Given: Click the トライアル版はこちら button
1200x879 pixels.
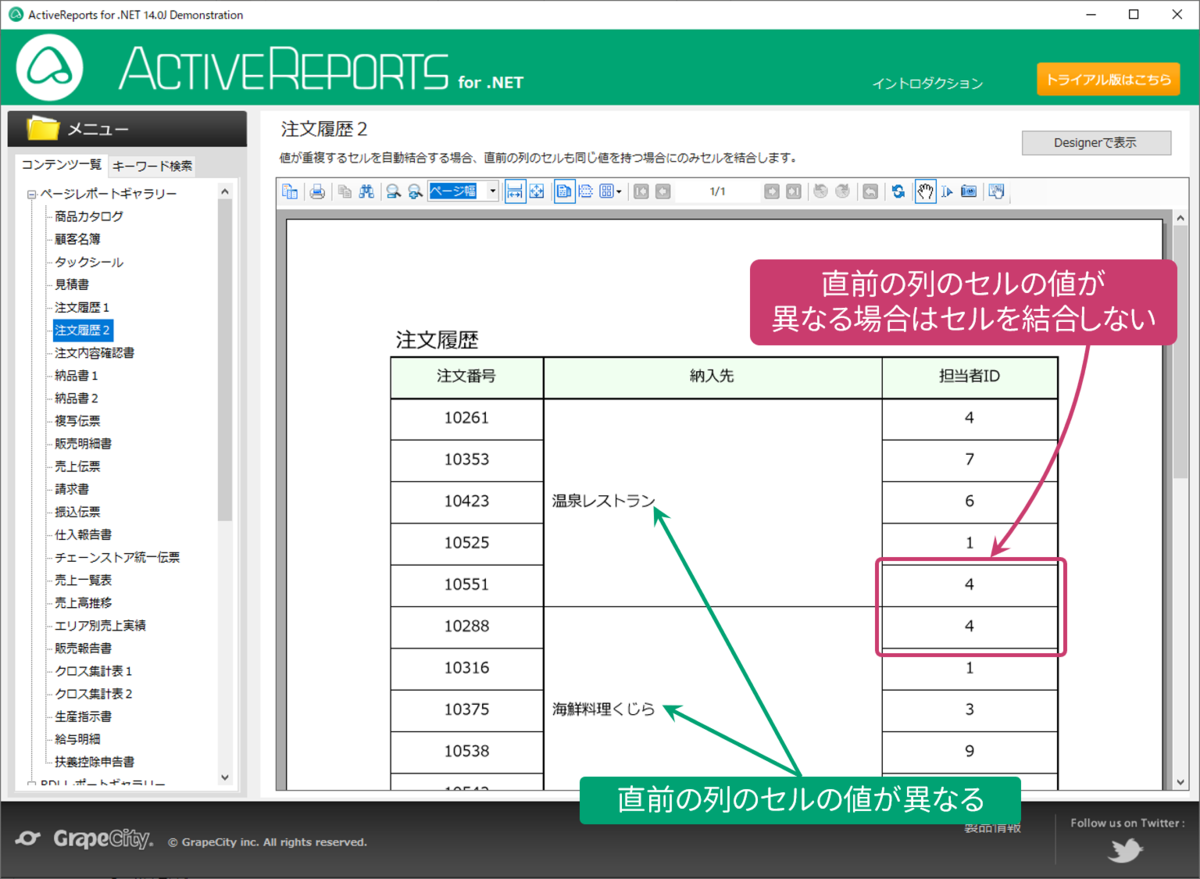Looking at the screenshot, I should pos(1107,80).
